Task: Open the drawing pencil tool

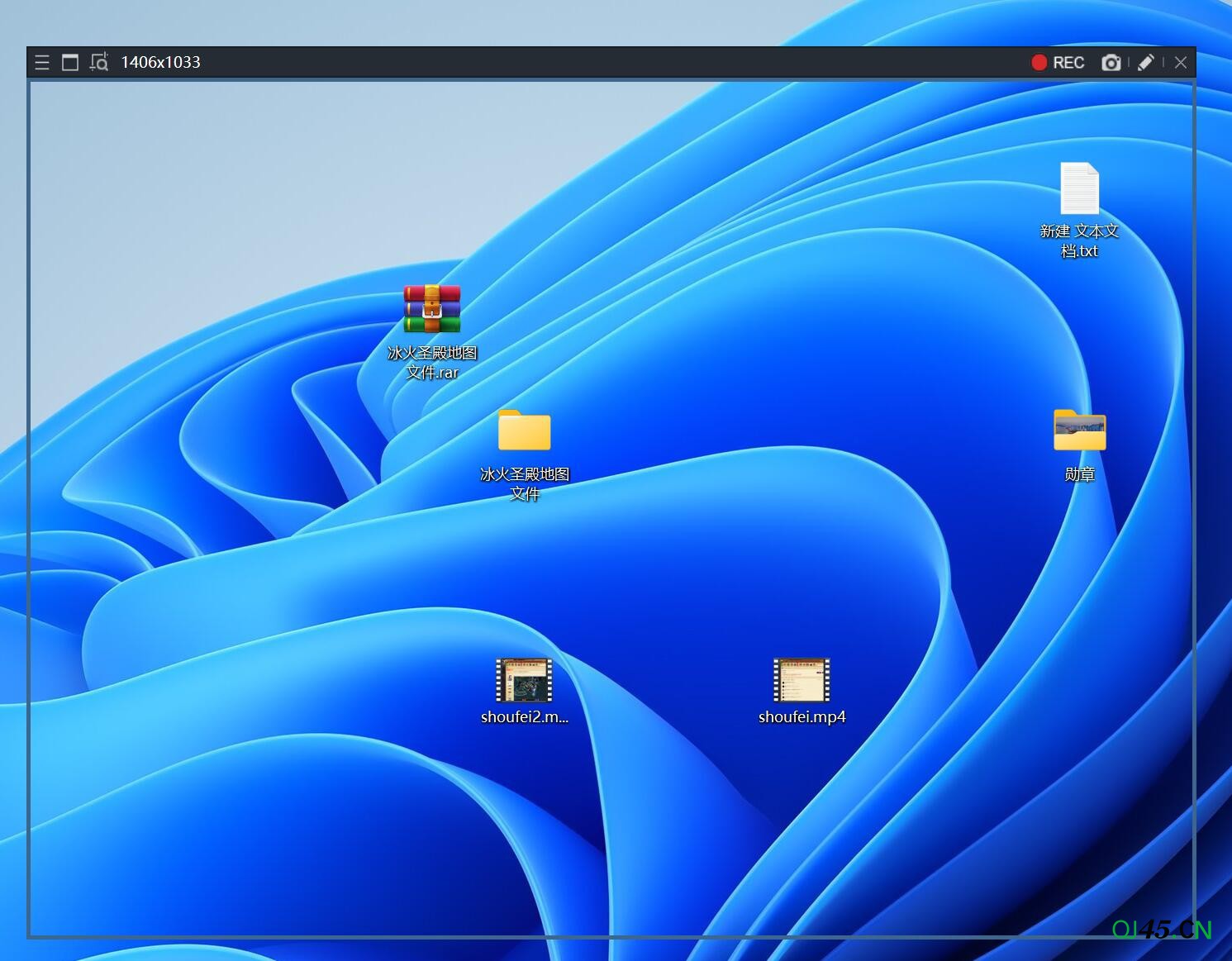Action: pyautogui.click(x=1146, y=63)
